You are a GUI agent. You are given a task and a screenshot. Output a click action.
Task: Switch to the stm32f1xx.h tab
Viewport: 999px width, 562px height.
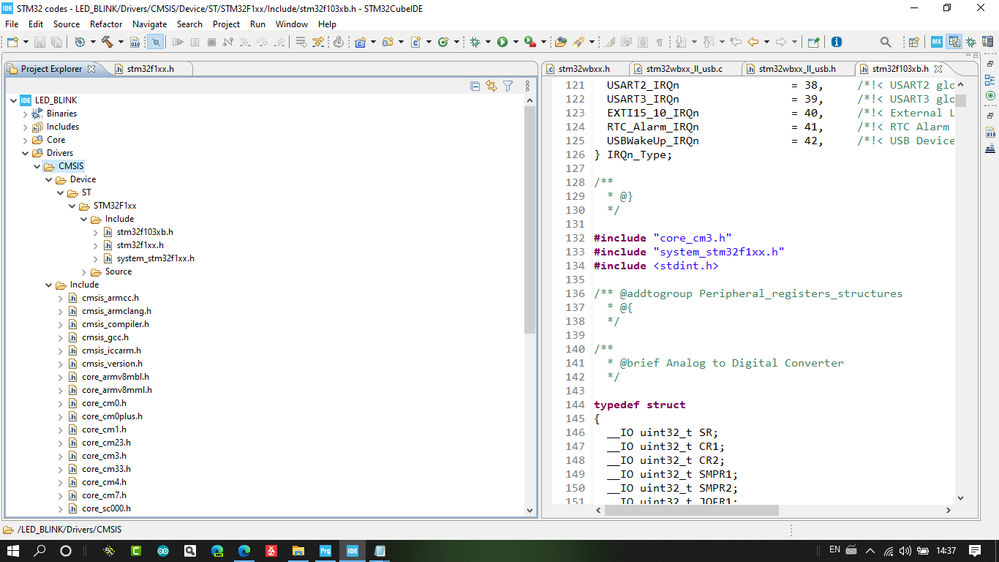pyautogui.click(x=150, y=69)
